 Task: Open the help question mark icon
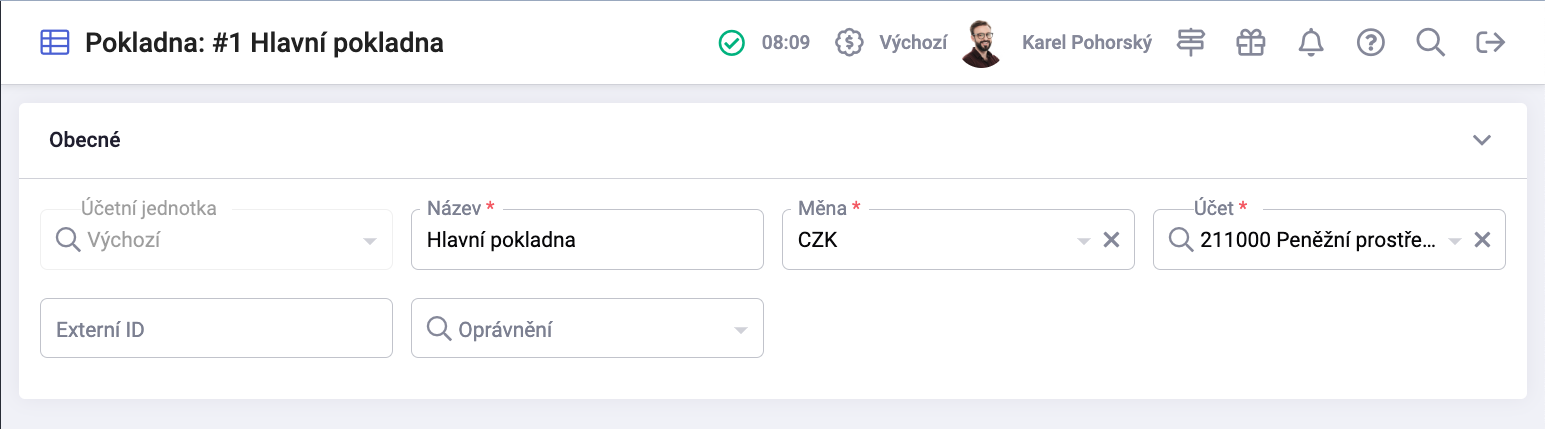(1370, 43)
